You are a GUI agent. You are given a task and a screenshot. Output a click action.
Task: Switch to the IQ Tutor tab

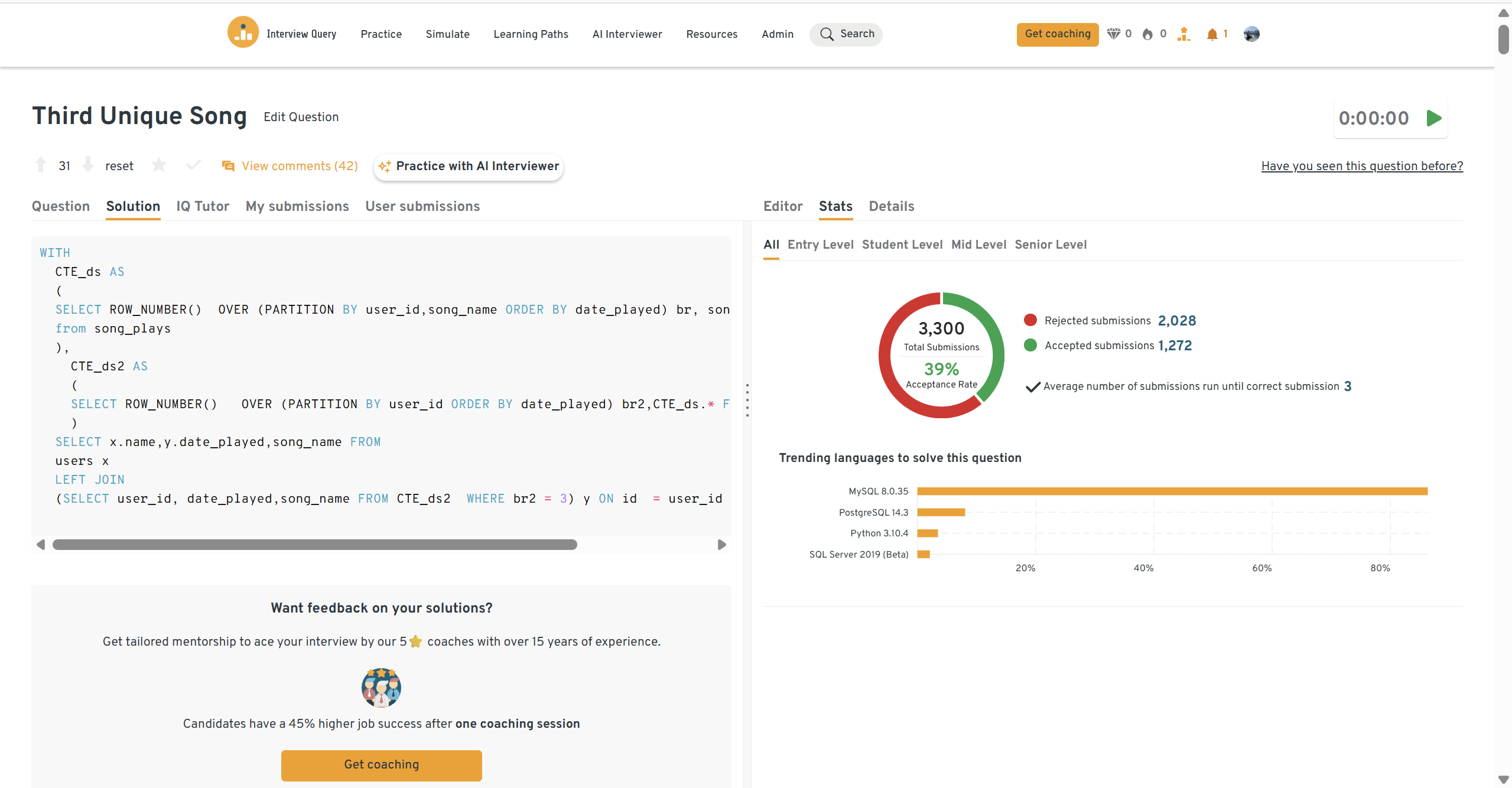click(x=203, y=206)
